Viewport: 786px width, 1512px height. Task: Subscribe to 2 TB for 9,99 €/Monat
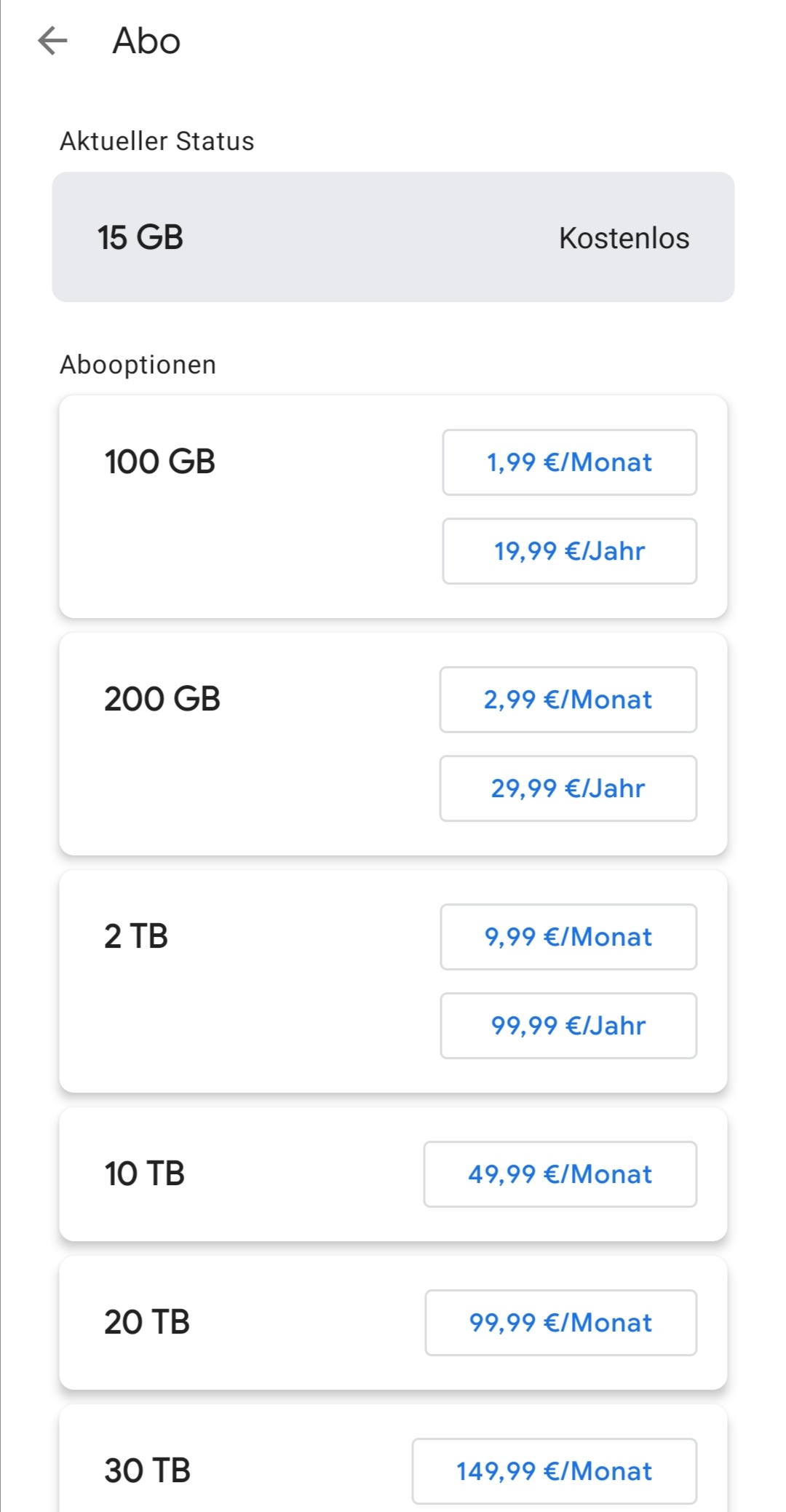click(x=568, y=937)
